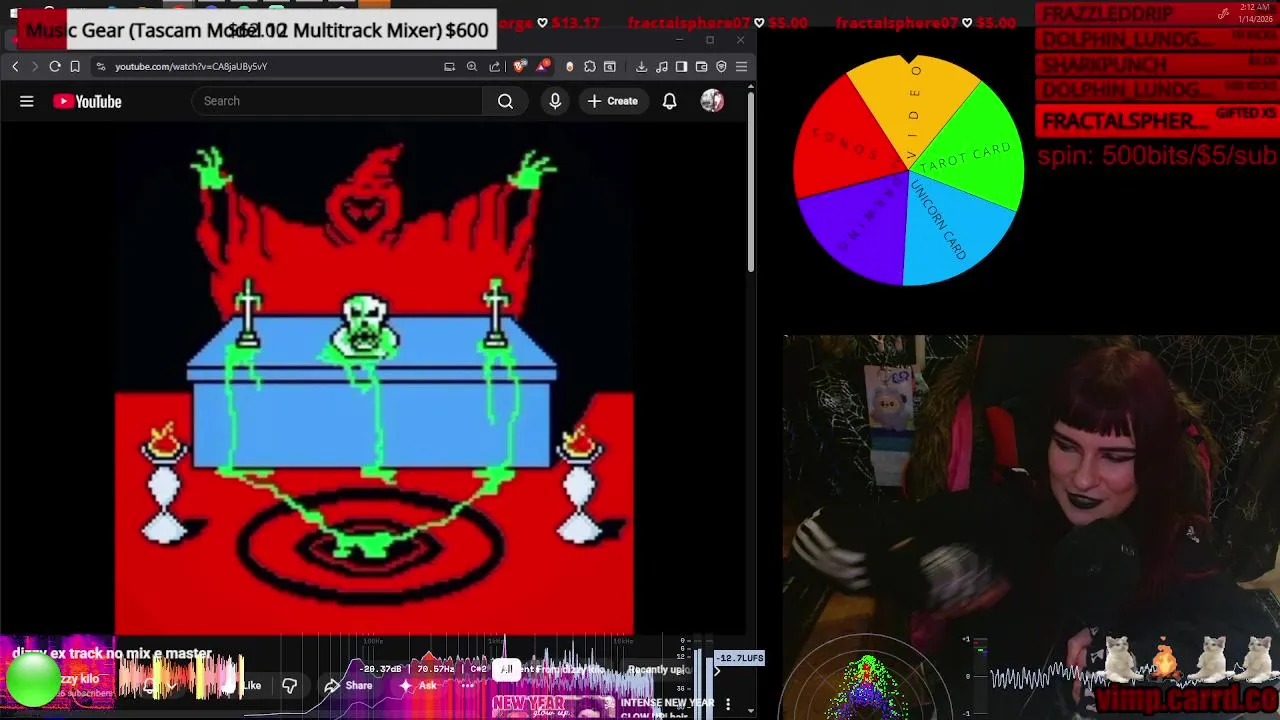Click the Ask button below the video

419,685
